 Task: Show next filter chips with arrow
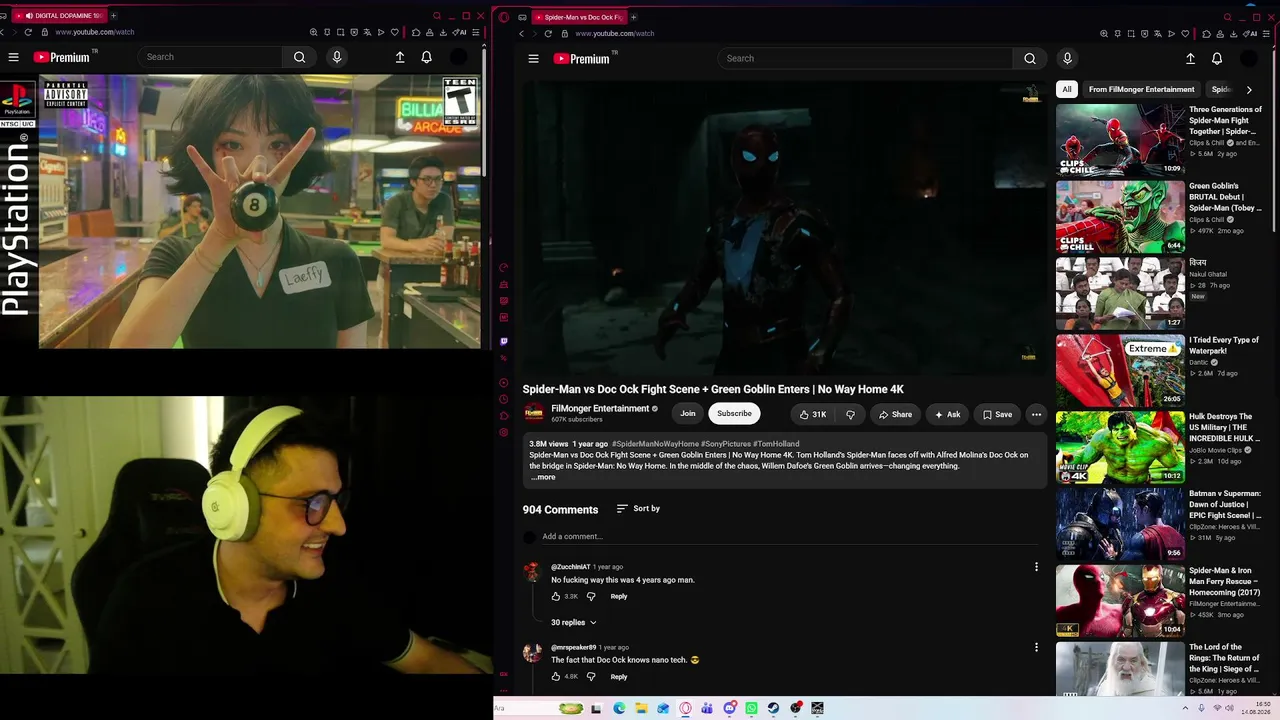pos(1249,90)
